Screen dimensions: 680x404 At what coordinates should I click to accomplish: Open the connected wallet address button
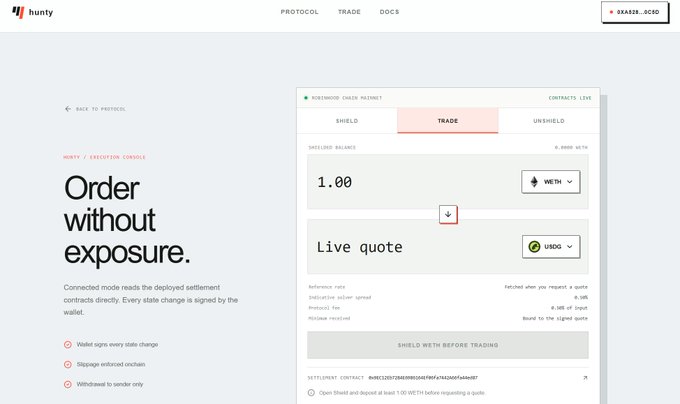coord(634,12)
